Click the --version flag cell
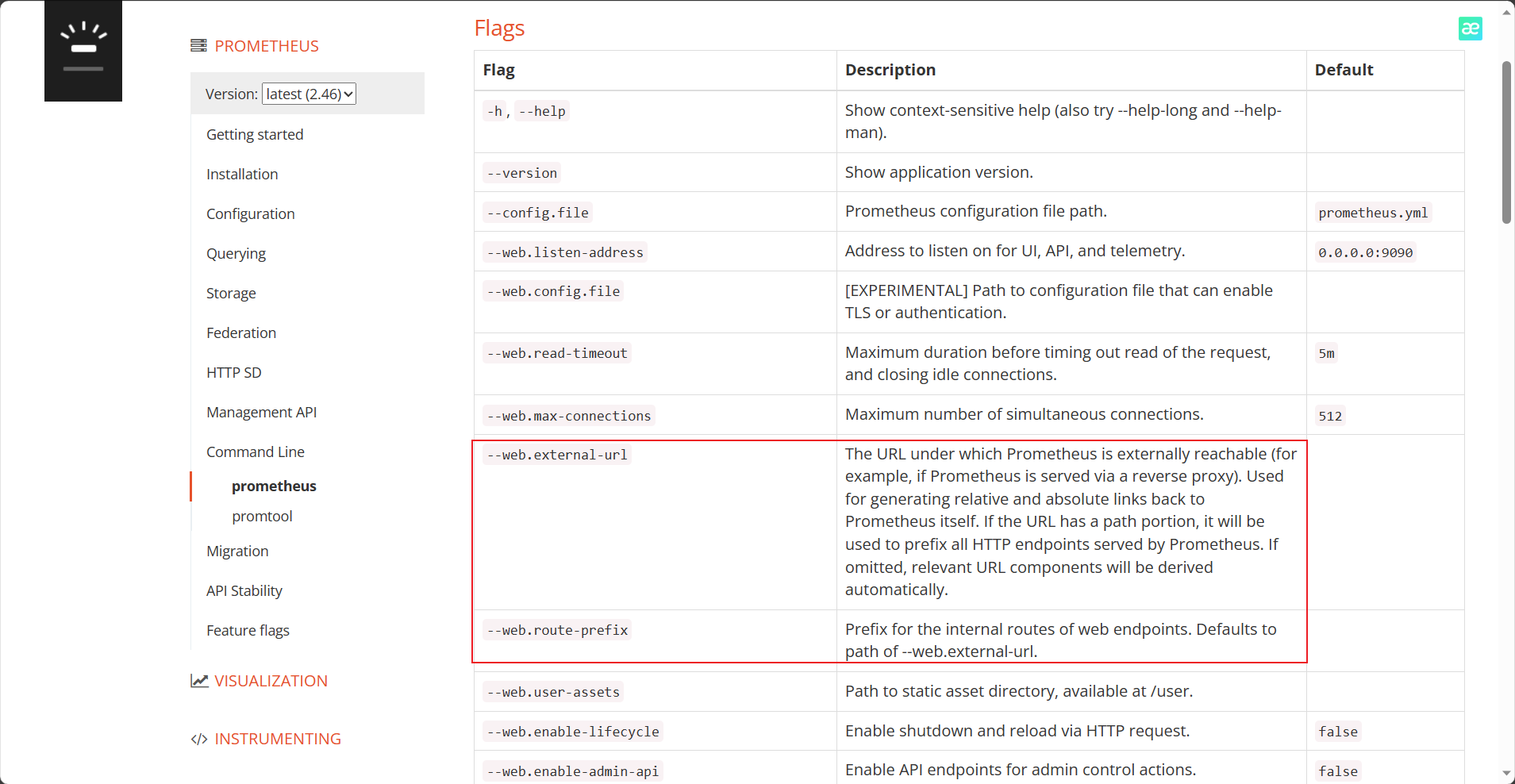The image size is (1515, 784). [521, 173]
